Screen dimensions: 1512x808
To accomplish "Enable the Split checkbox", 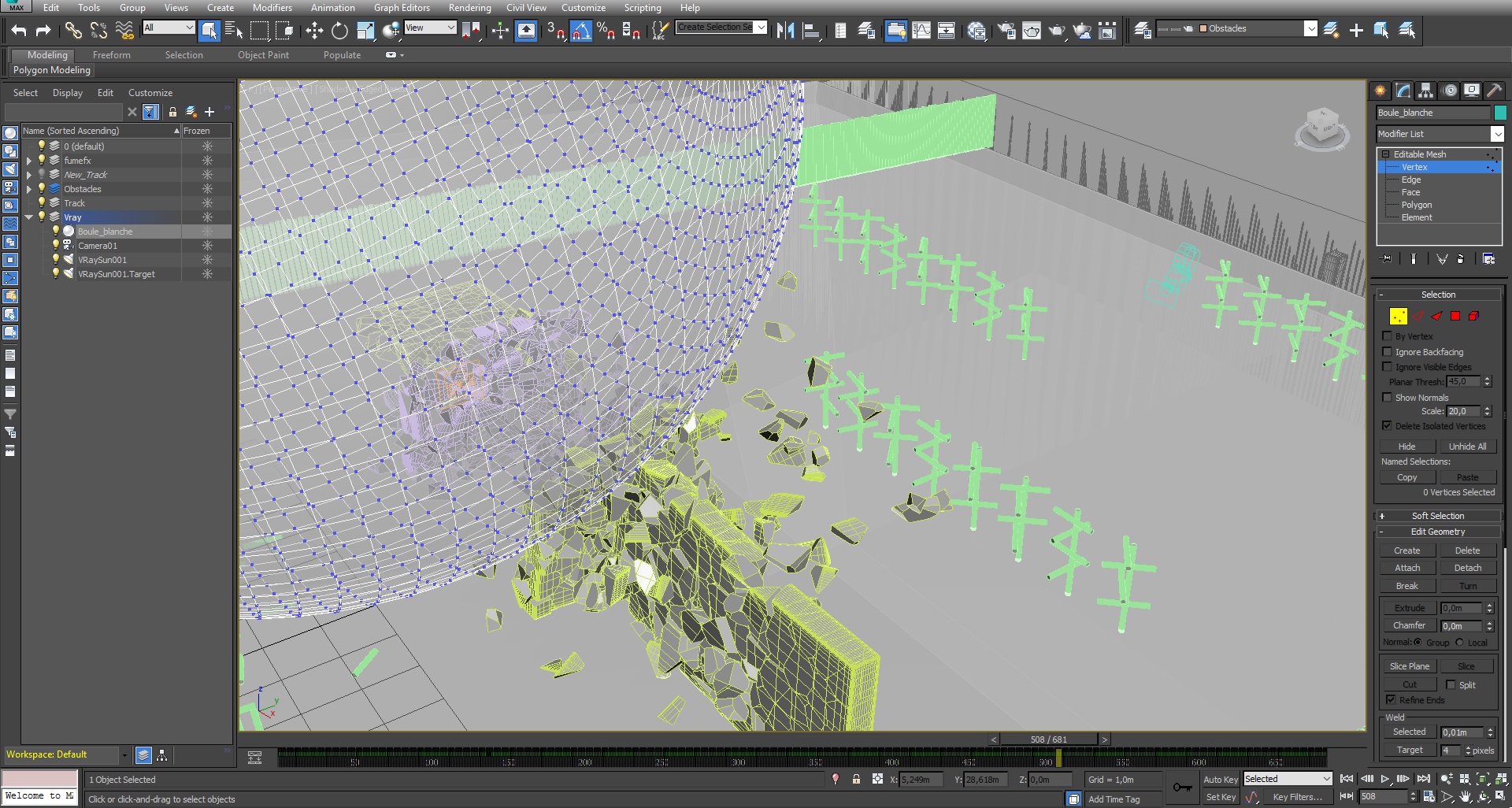I will pyautogui.click(x=1451, y=685).
